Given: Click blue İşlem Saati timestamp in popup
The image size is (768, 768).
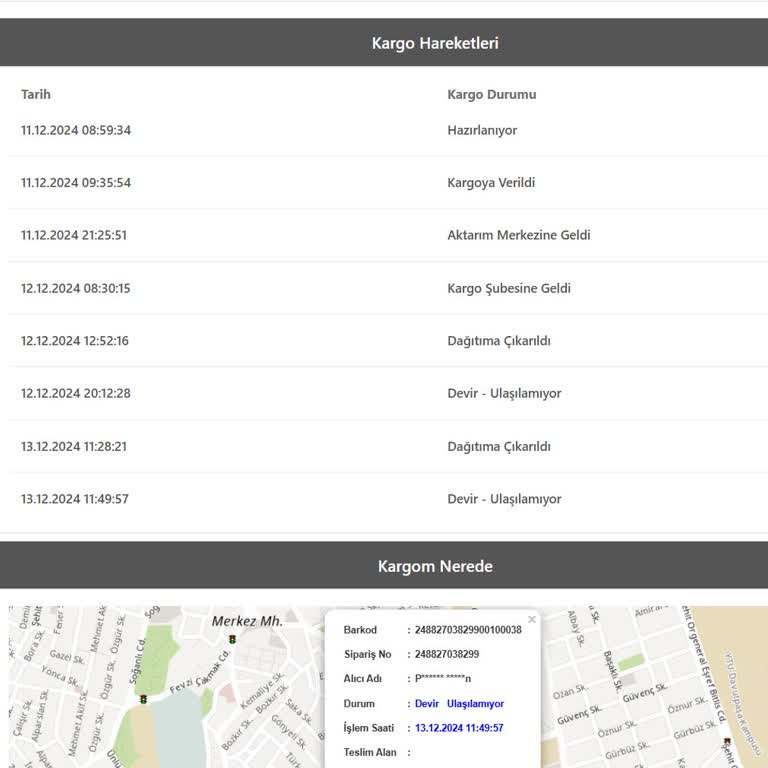Looking at the screenshot, I should [459, 728].
